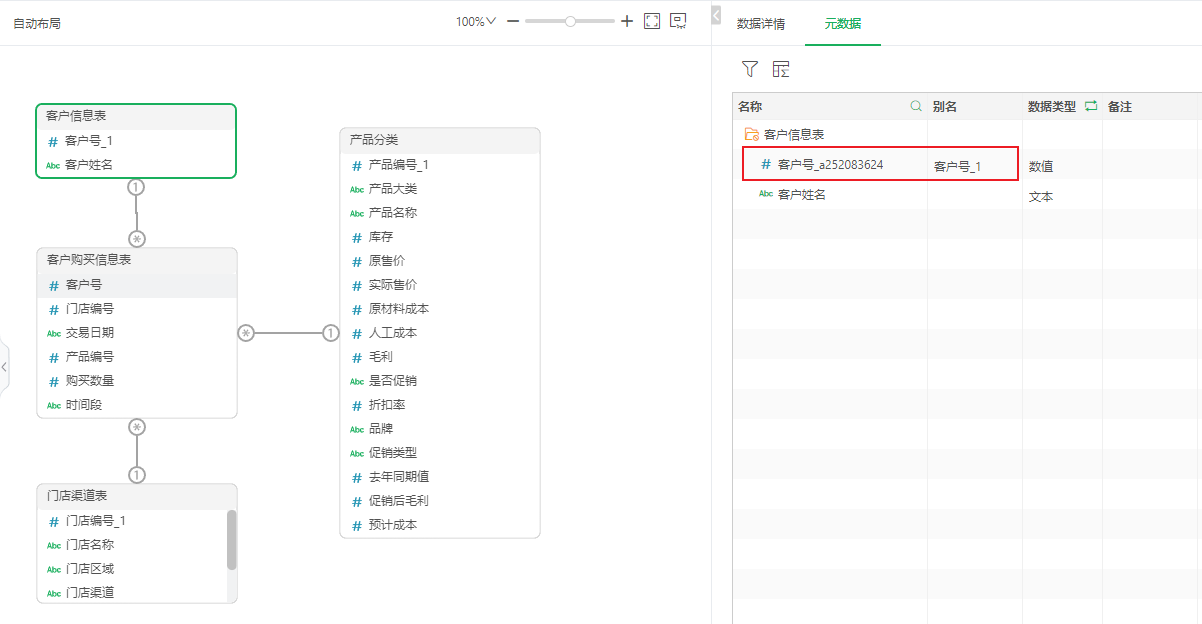
Task: Select the 产品分类 table header
Action: click(x=440, y=140)
